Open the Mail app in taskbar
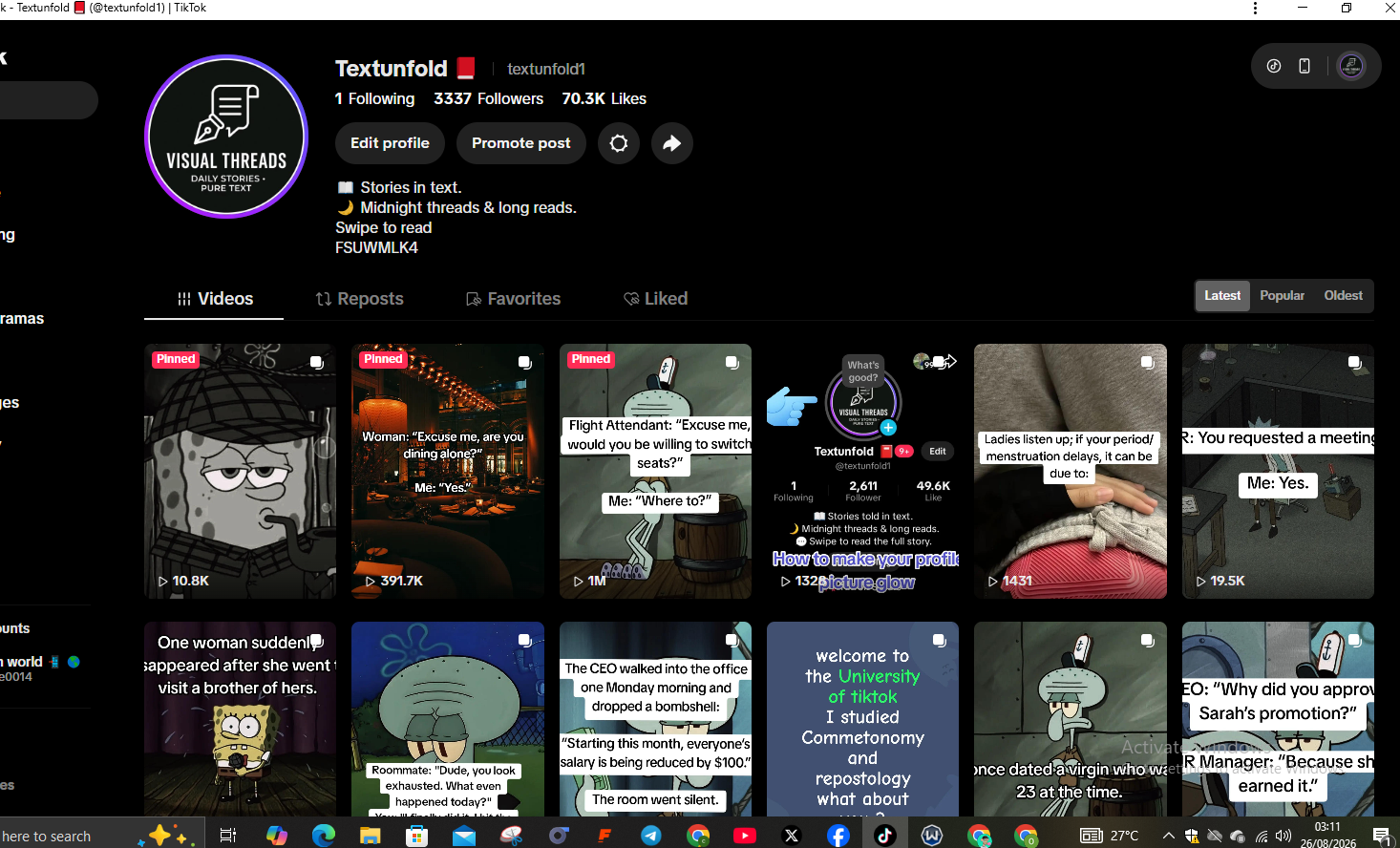This screenshot has width=1400, height=848. tap(464, 836)
